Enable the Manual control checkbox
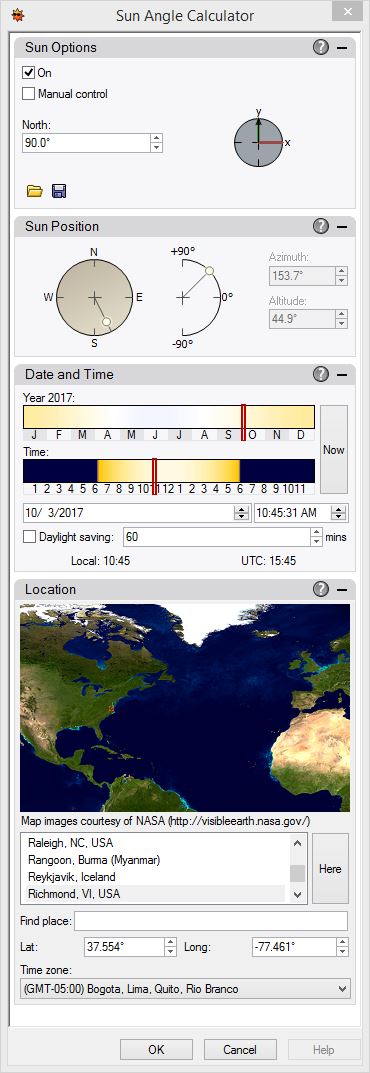The image size is (370, 1073). point(29,94)
